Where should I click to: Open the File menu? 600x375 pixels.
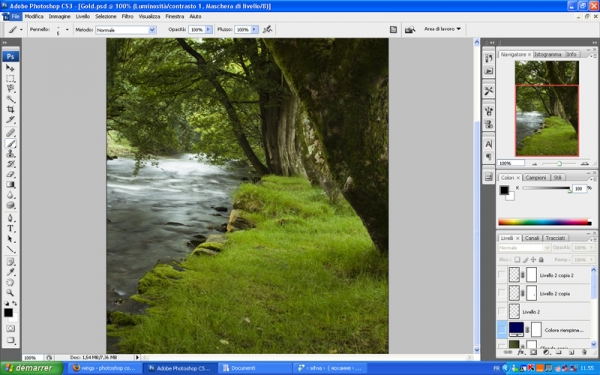point(15,16)
